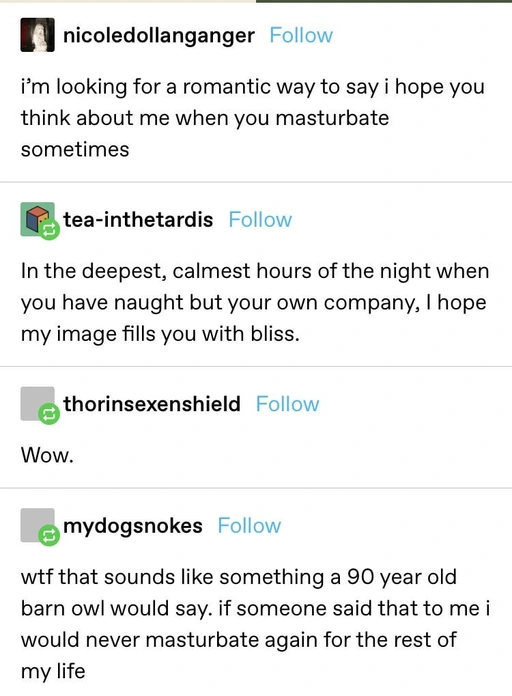Follow nicoledollanganger
The height and width of the screenshot is (696, 512).
tap(301, 36)
